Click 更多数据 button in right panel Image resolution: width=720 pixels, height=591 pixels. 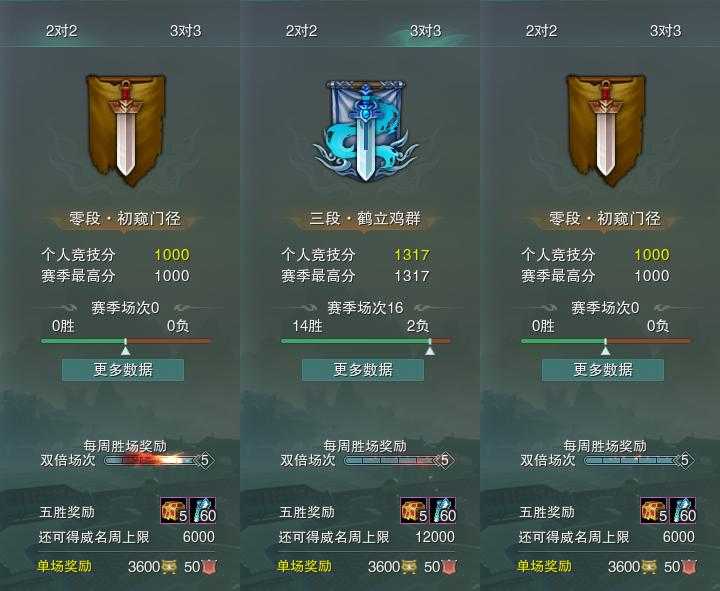coord(603,370)
